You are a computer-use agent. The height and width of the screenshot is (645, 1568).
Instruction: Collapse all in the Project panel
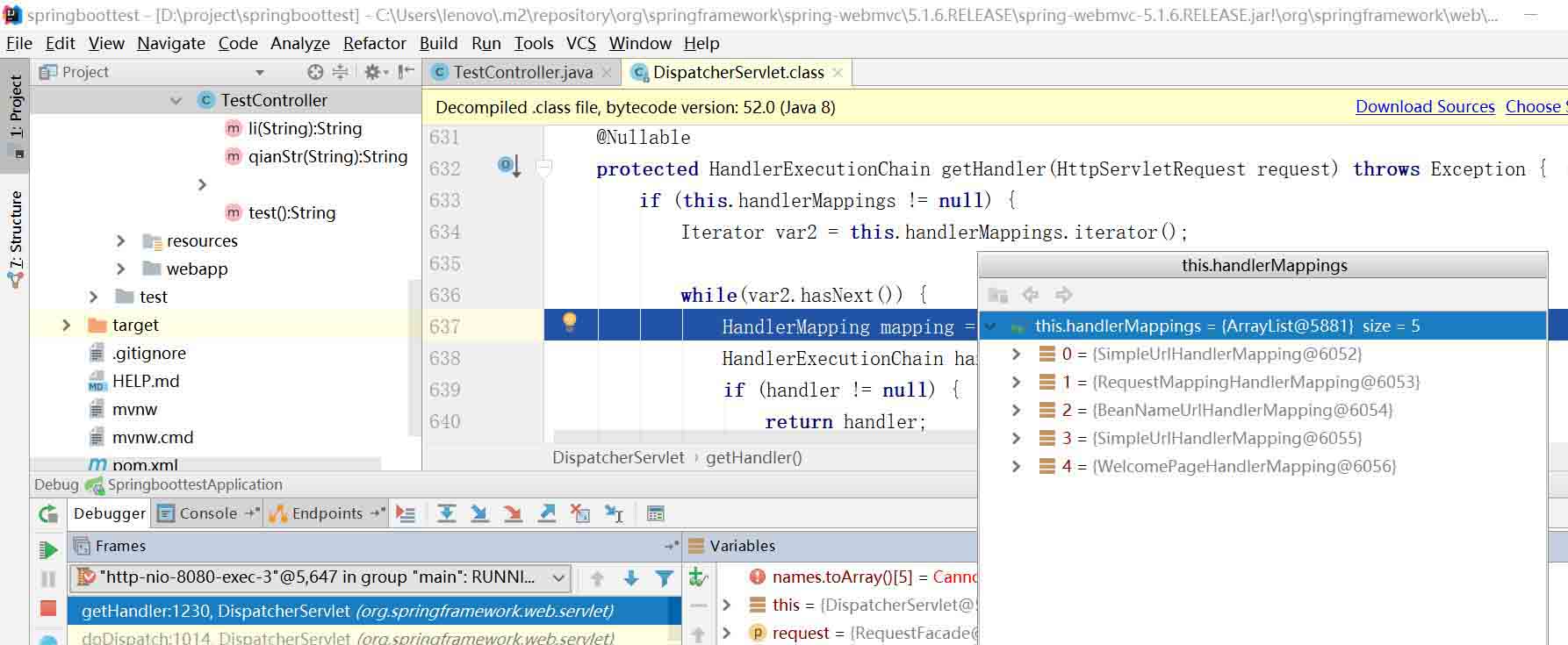coord(341,72)
